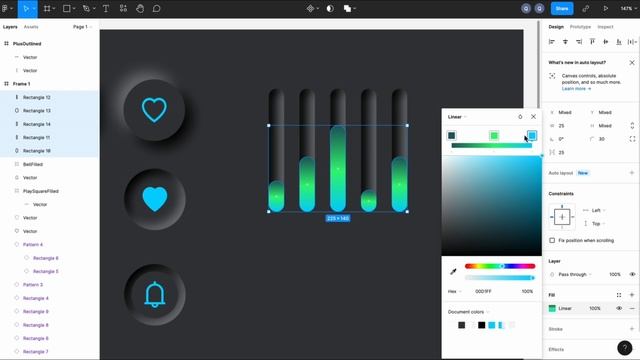Open the Resources tool
The image size is (640, 360).
point(123,9)
